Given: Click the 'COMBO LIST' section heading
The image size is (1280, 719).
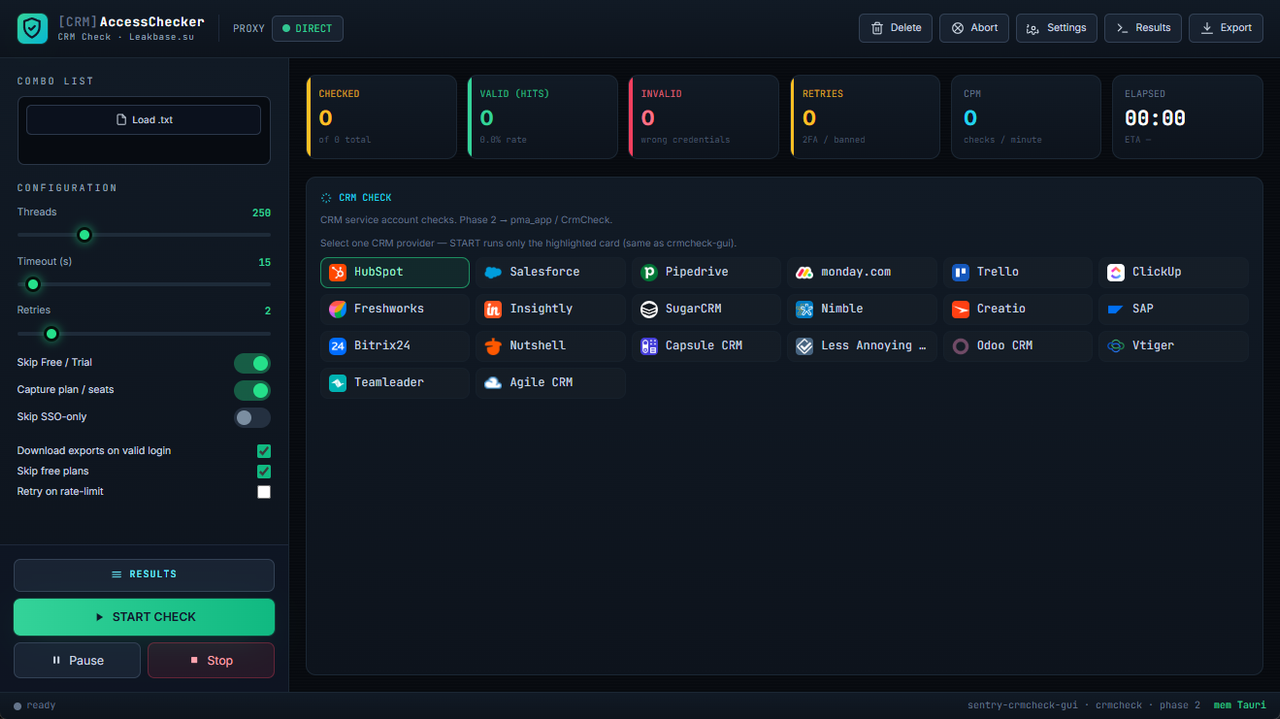Looking at the screenshot, I should tap(55, 81).
